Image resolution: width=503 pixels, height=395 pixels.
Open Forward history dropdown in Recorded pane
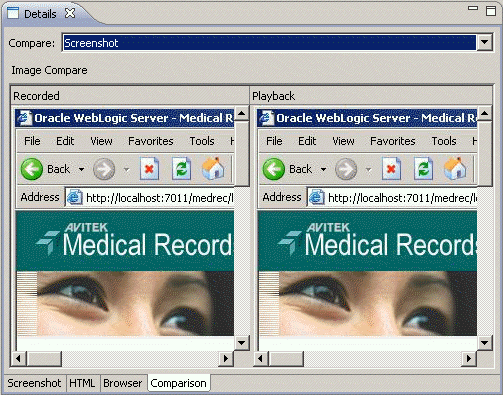pos(126,169)
